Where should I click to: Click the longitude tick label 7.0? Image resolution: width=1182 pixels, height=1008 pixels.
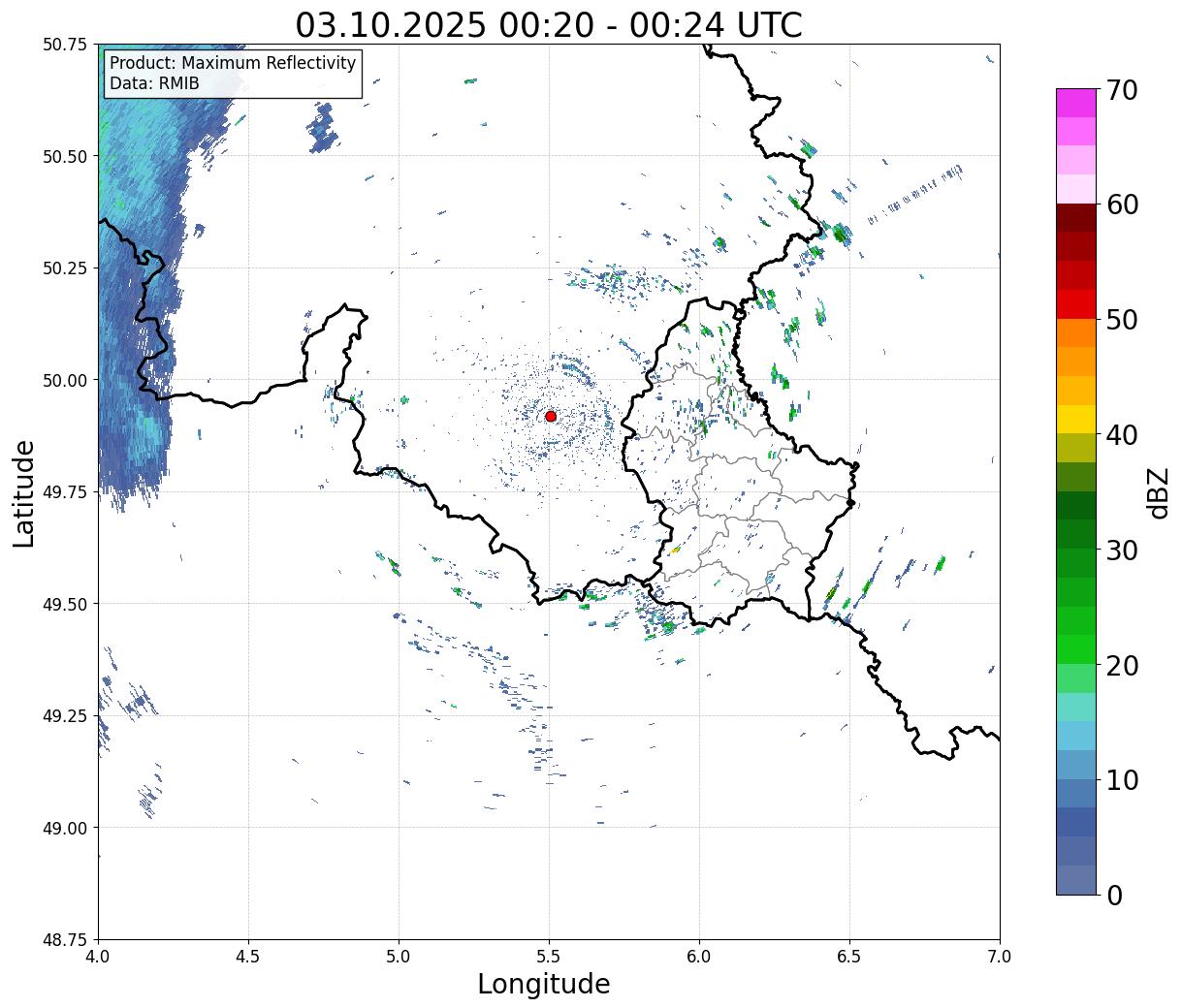[x=1000, y=957]
